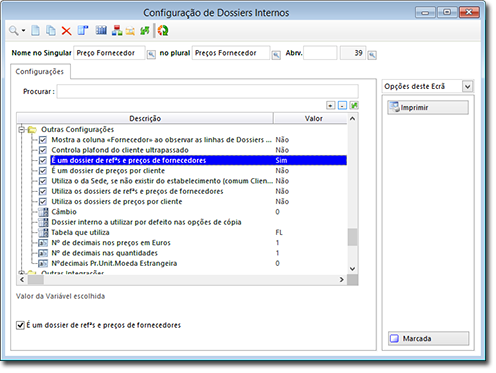Toggle checkbox for Mostra a coluna Fornecedor

click(x=43, y=140)
